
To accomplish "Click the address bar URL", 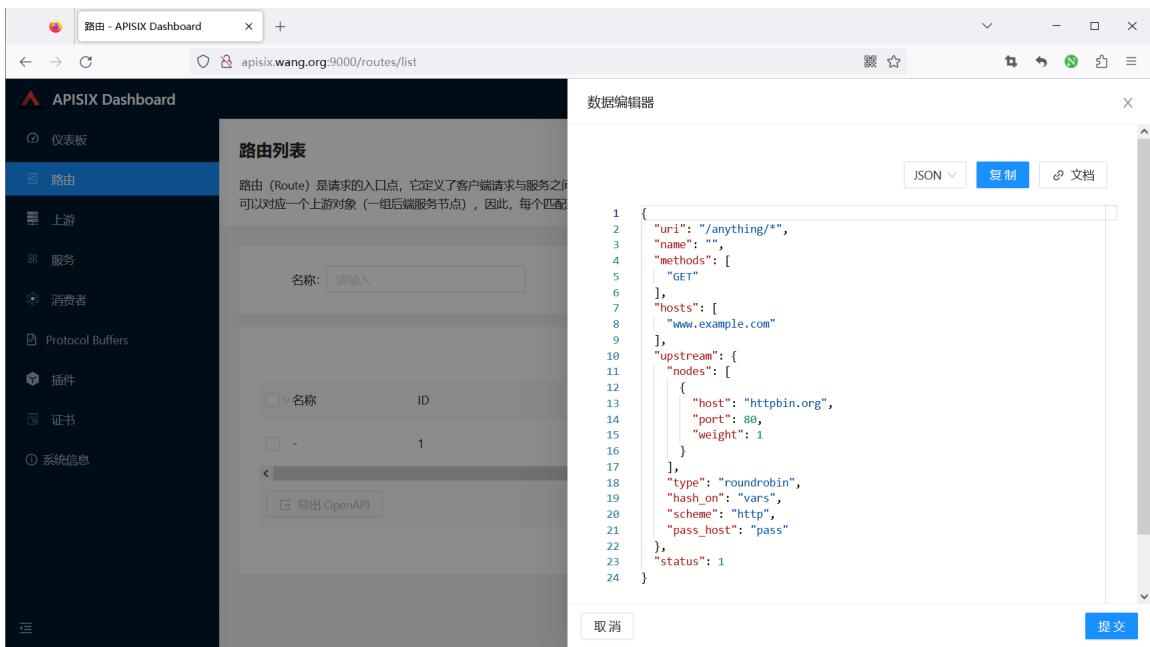I will [x=329, y=62].
